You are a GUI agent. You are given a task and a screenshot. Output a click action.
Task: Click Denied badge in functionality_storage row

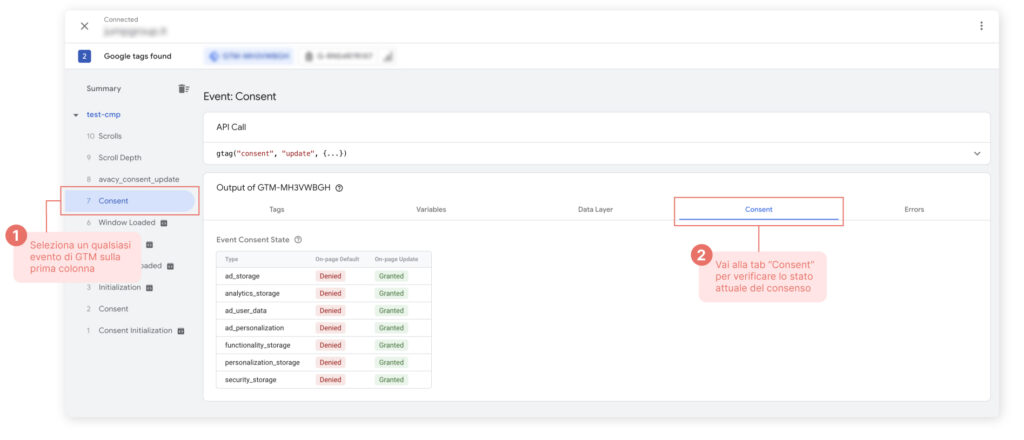pyautogui.click(x=330, y=345)
